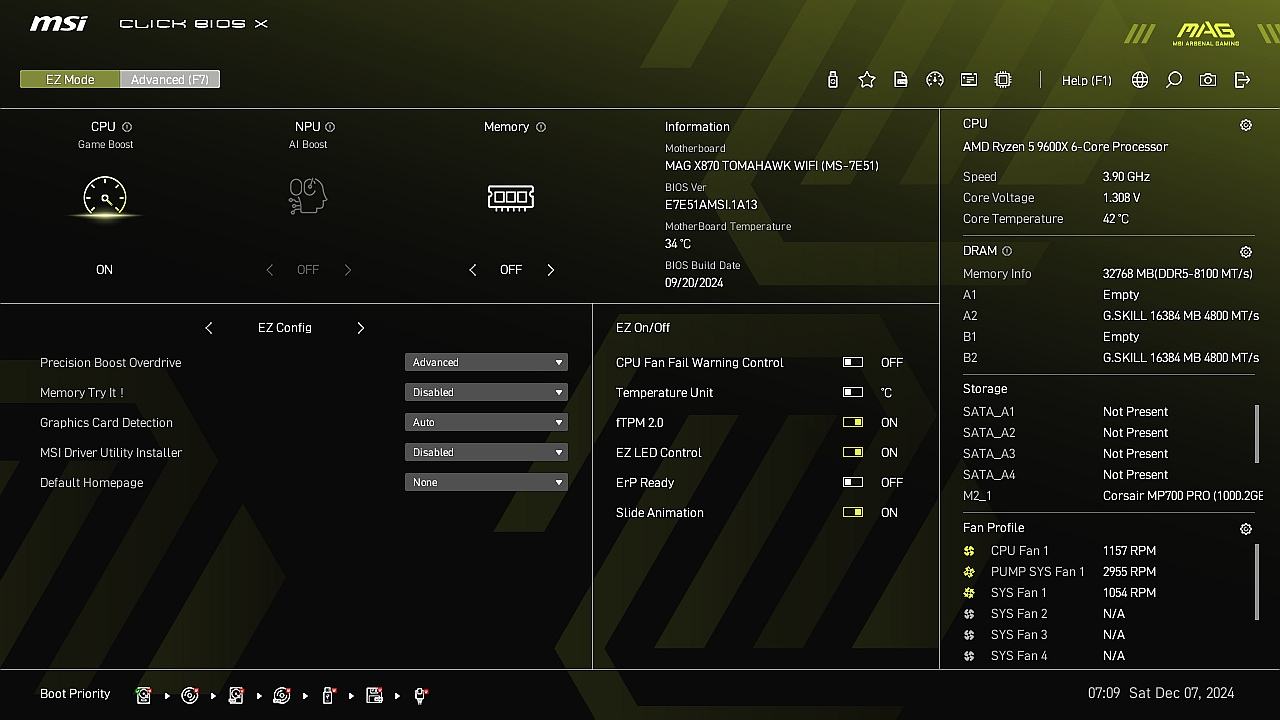This screenshot has height=720, width=1280.
Task: Toggle the EZ LED Control switch
Action: tap(853, 453)
